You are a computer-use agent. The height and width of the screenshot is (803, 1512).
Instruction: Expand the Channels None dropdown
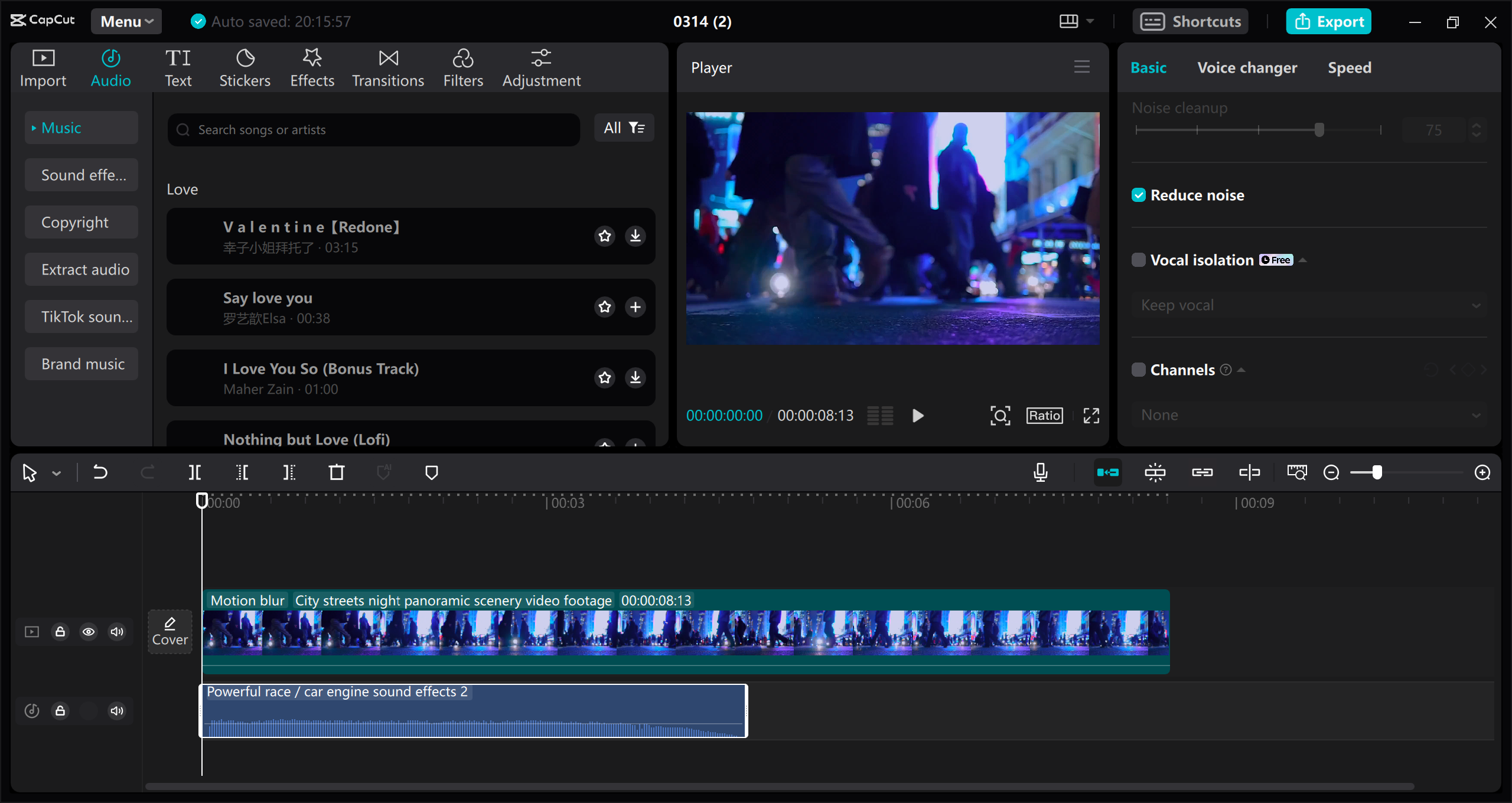1309,415
